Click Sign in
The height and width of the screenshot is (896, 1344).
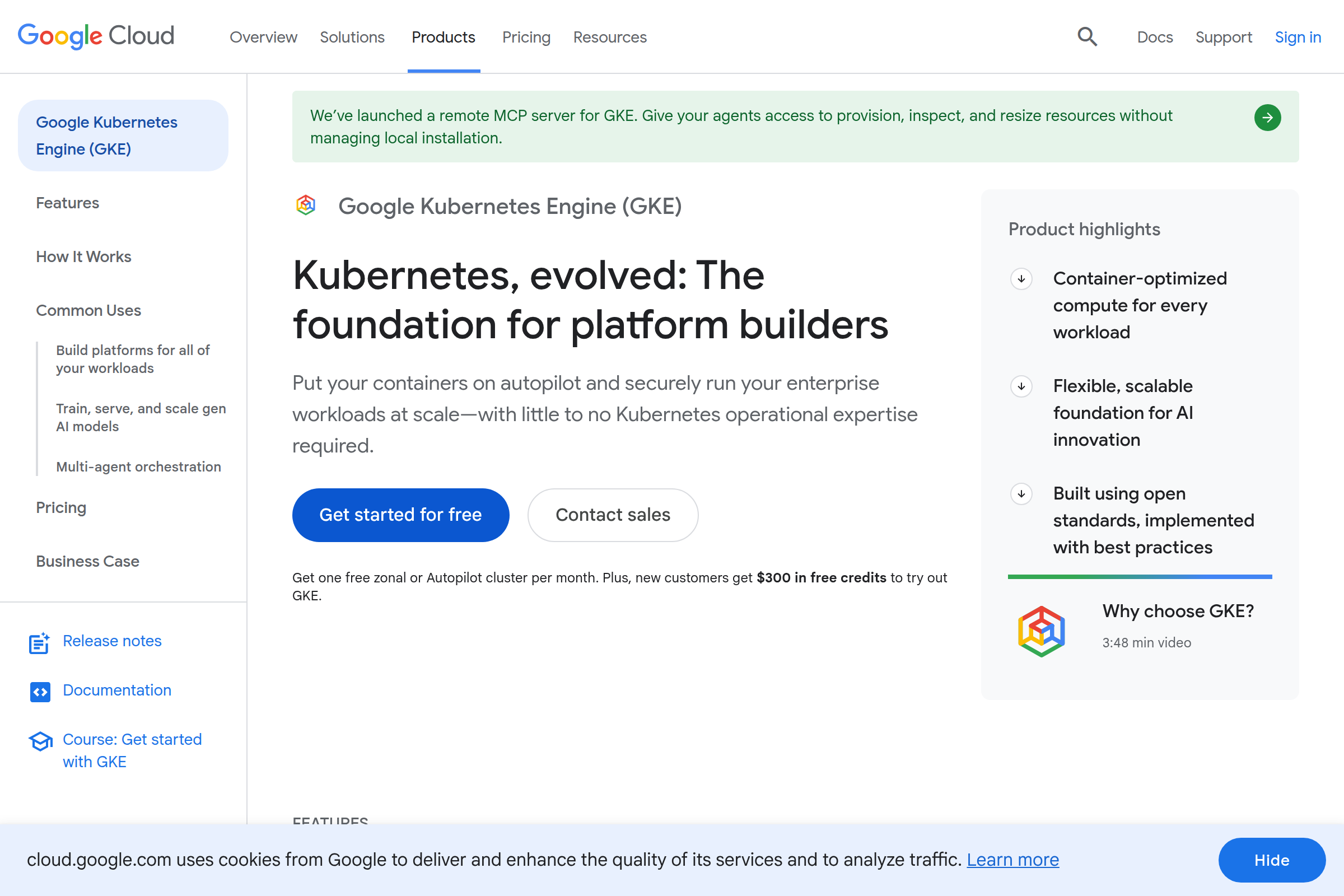1298,37
